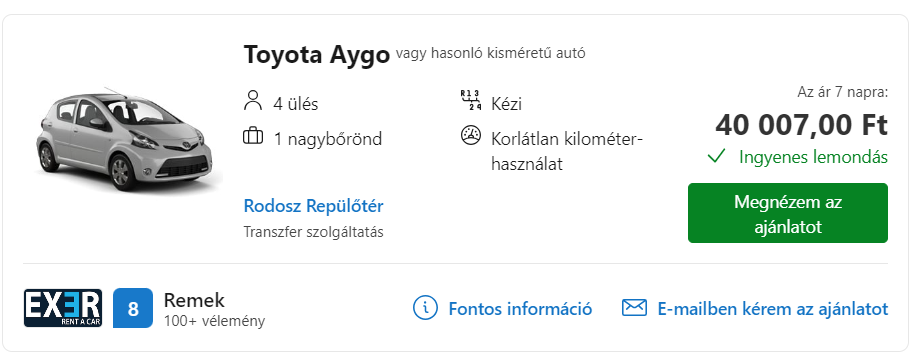Click the Korlátlan kilométer-használat text
The height and width of the screenshot is (361, 917).
coord(567,152)
